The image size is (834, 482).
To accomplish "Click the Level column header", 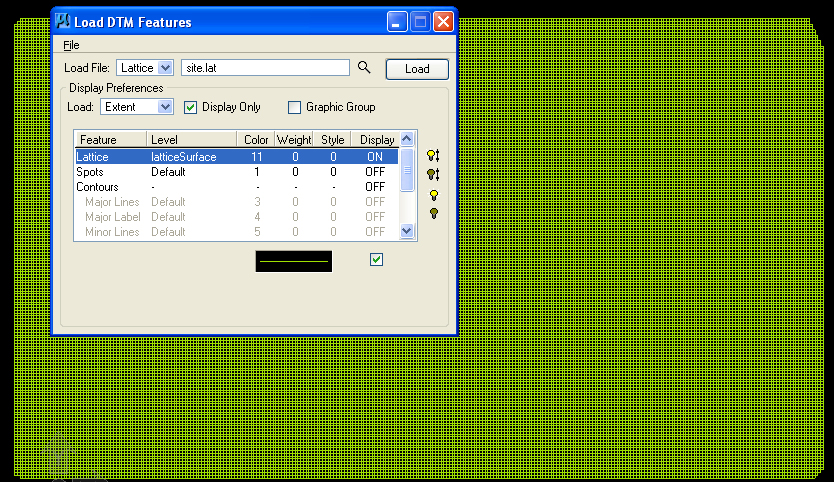I will [191, 140].
